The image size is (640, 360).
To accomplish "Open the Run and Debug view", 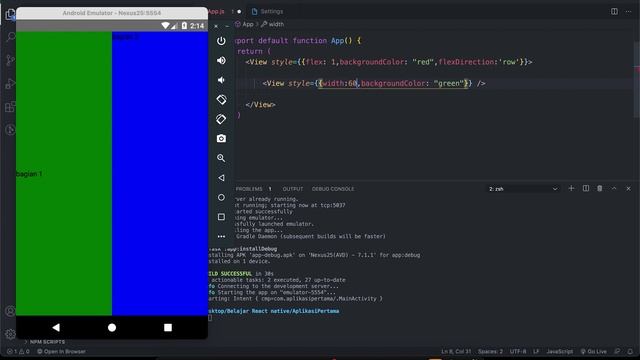I will click(x=11, y=84).
